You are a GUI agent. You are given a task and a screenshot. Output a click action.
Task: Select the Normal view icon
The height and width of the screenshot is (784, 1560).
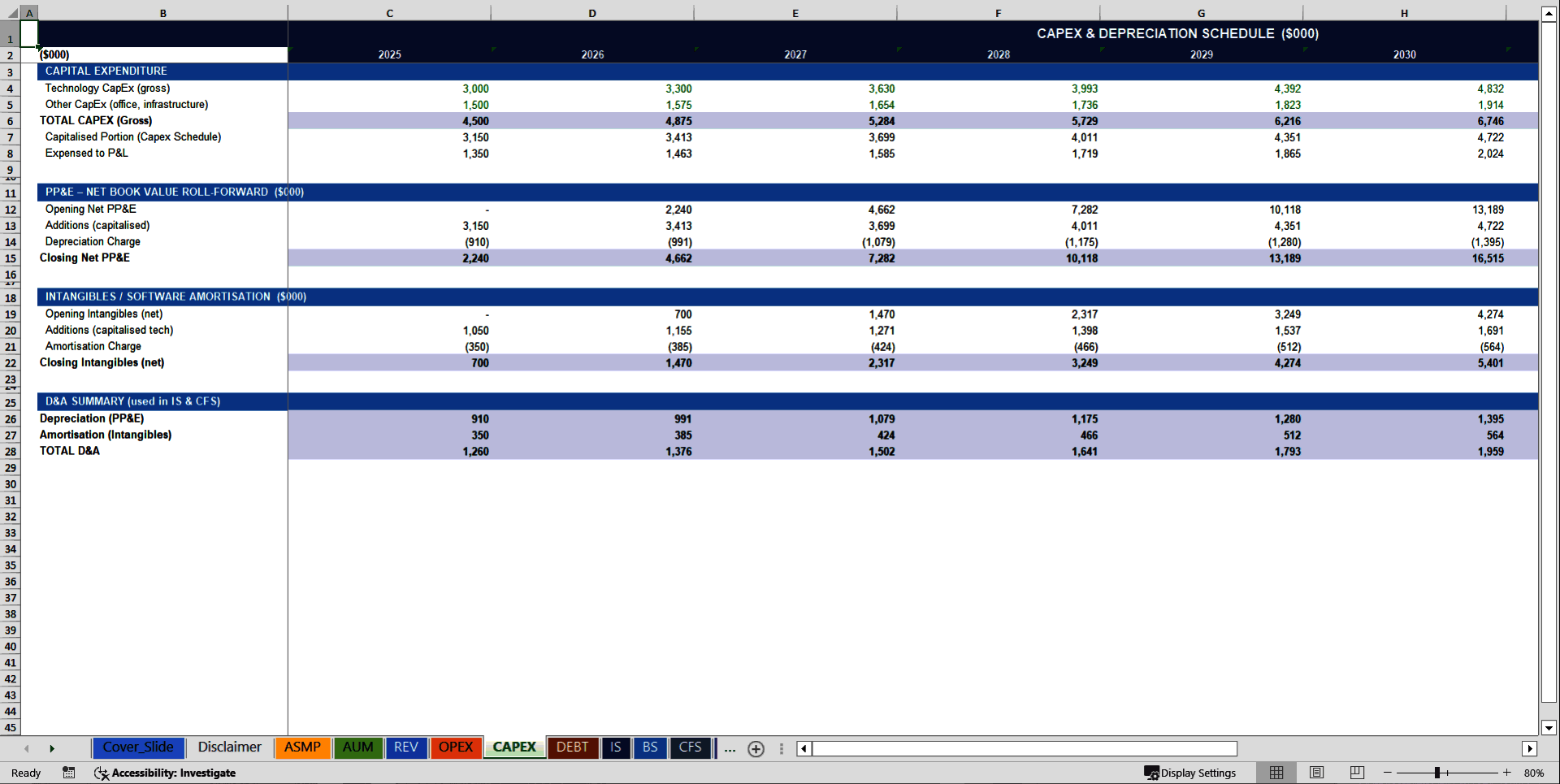click(x=1276, y=772)
